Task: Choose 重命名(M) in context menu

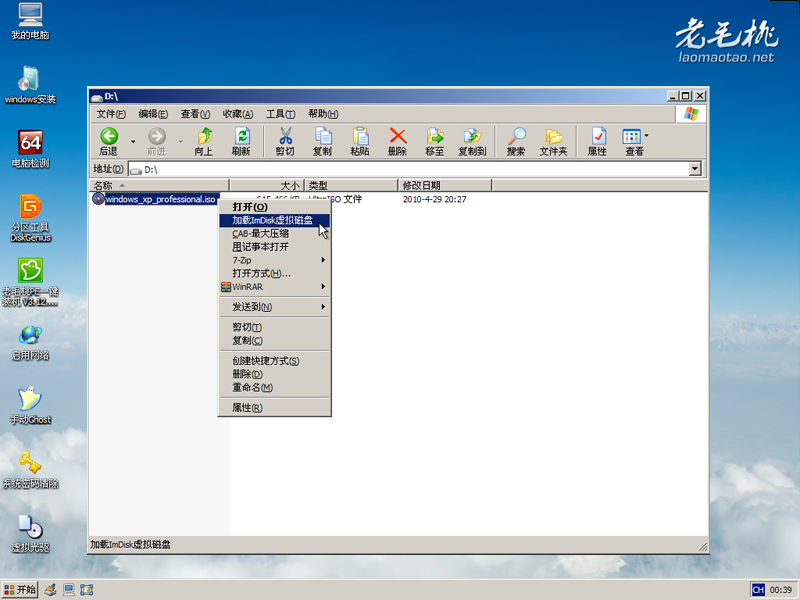Action: (274, 387)
